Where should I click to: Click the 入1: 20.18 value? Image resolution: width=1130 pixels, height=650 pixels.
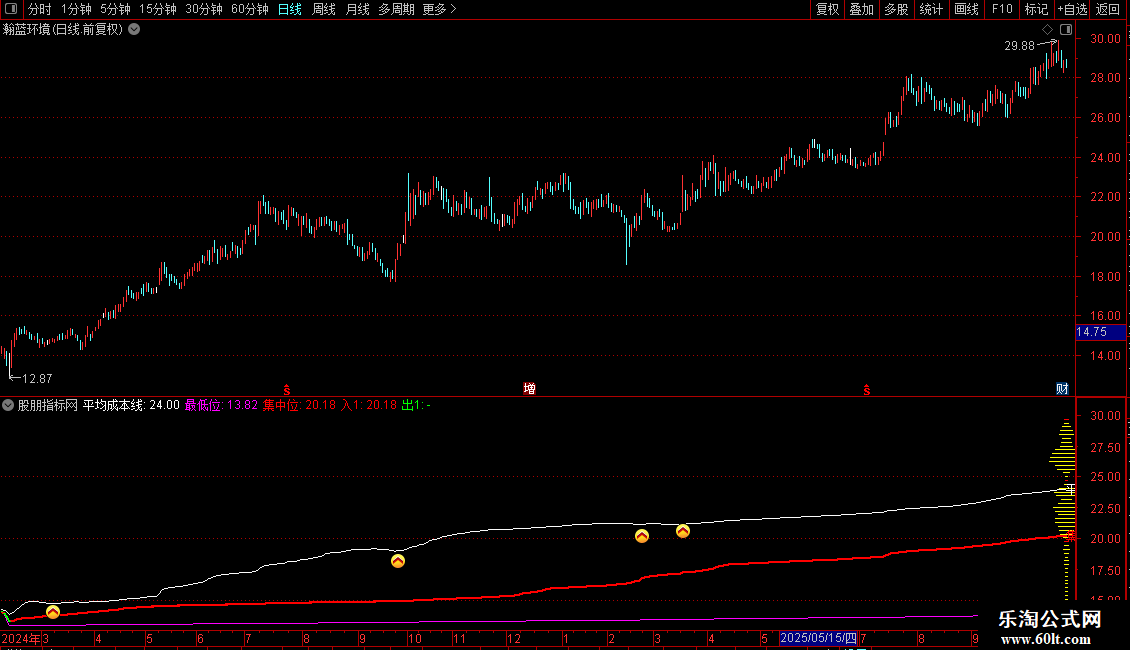369,405
